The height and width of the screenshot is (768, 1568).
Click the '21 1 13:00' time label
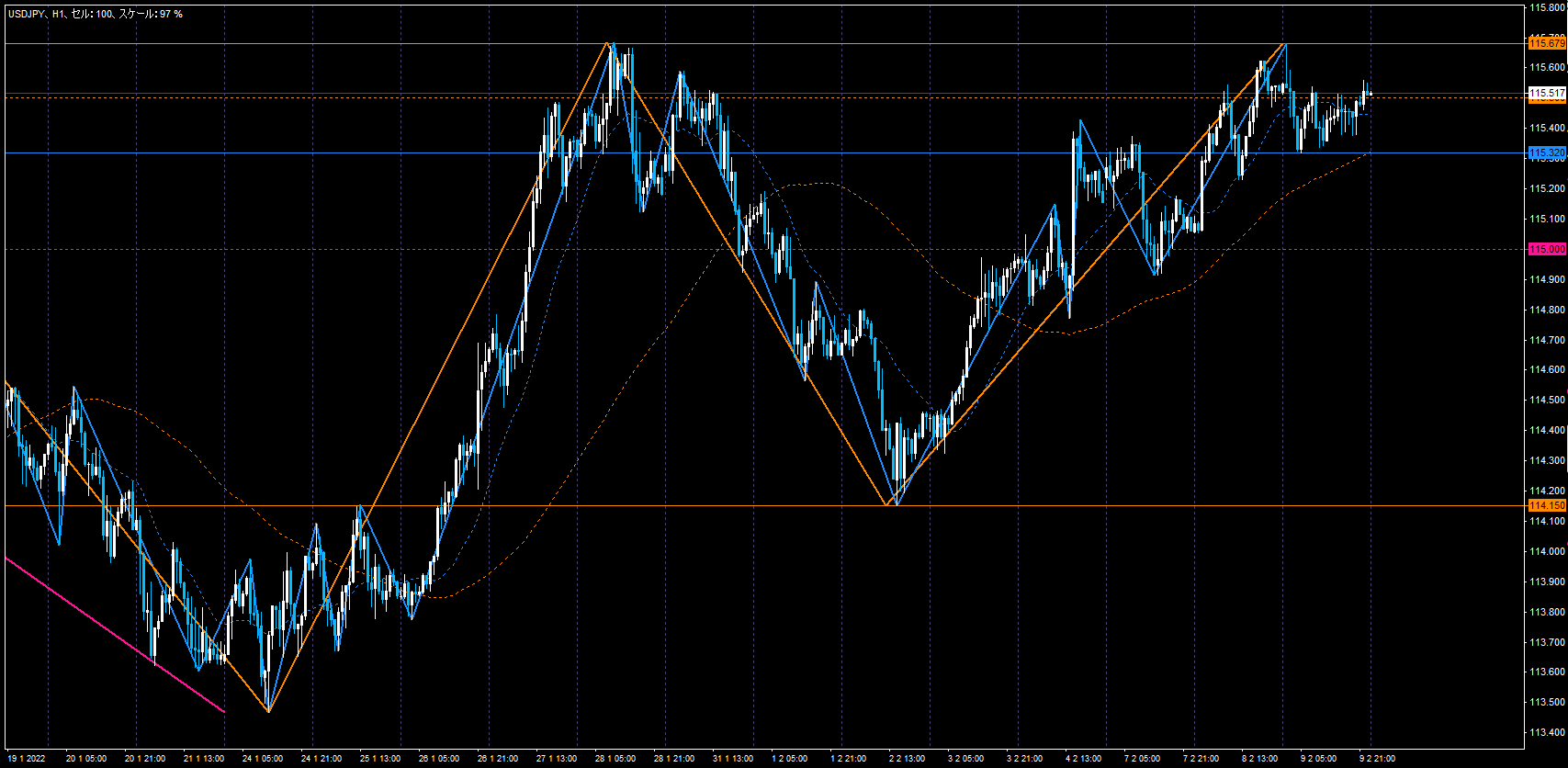(x=203, y=759)
